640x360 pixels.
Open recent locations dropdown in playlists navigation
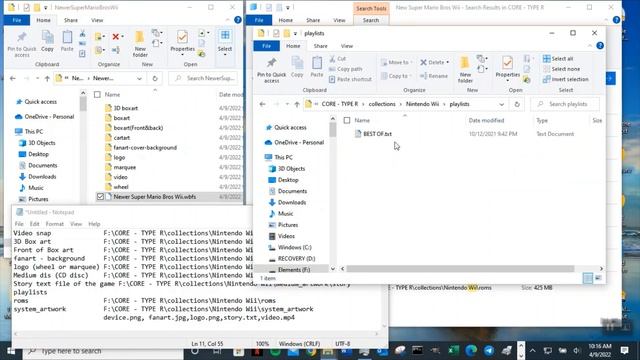coord(287,104)
